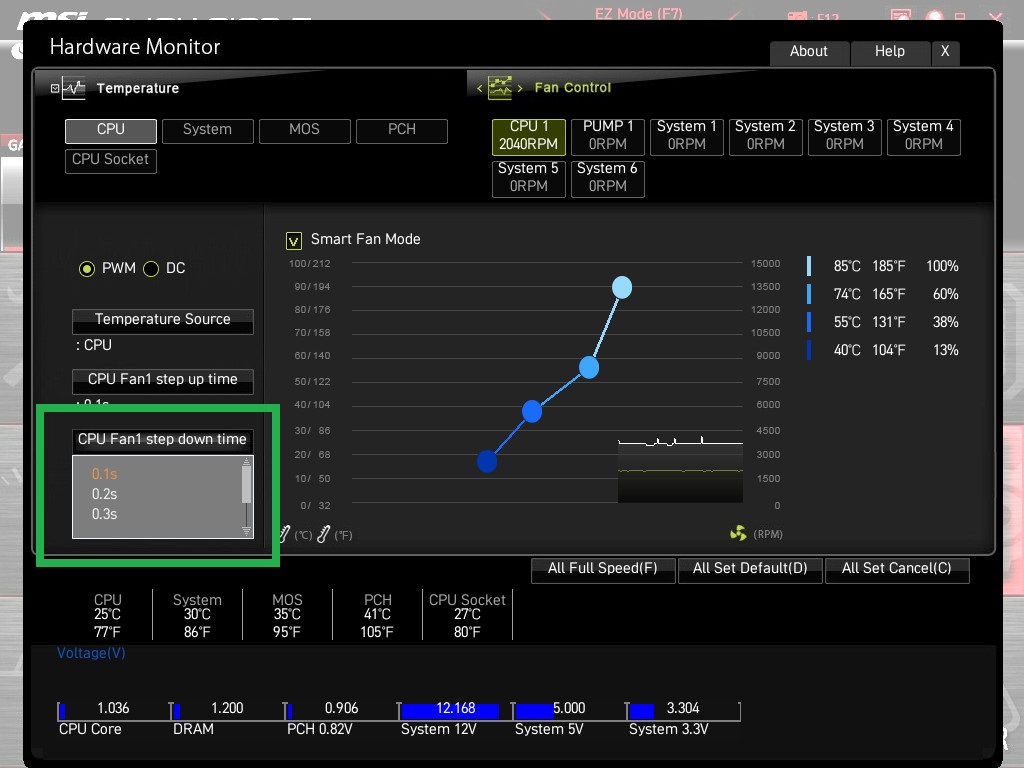Viewport: 1024px width, 768px height.
Task: Select the DC radio button
Action: click(151, 268)
